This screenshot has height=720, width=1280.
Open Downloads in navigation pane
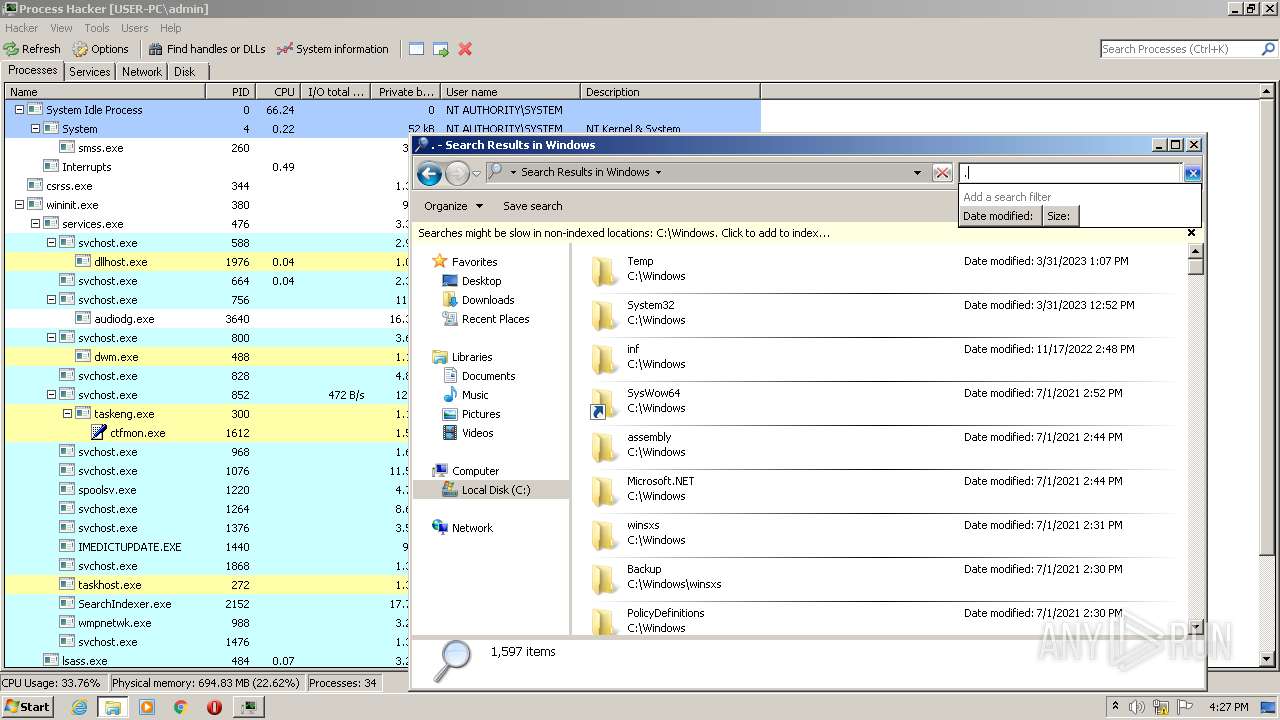479,300
